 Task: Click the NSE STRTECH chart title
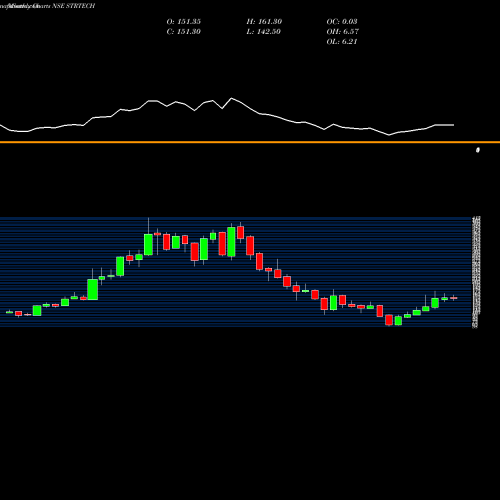[x=74, y=6]
